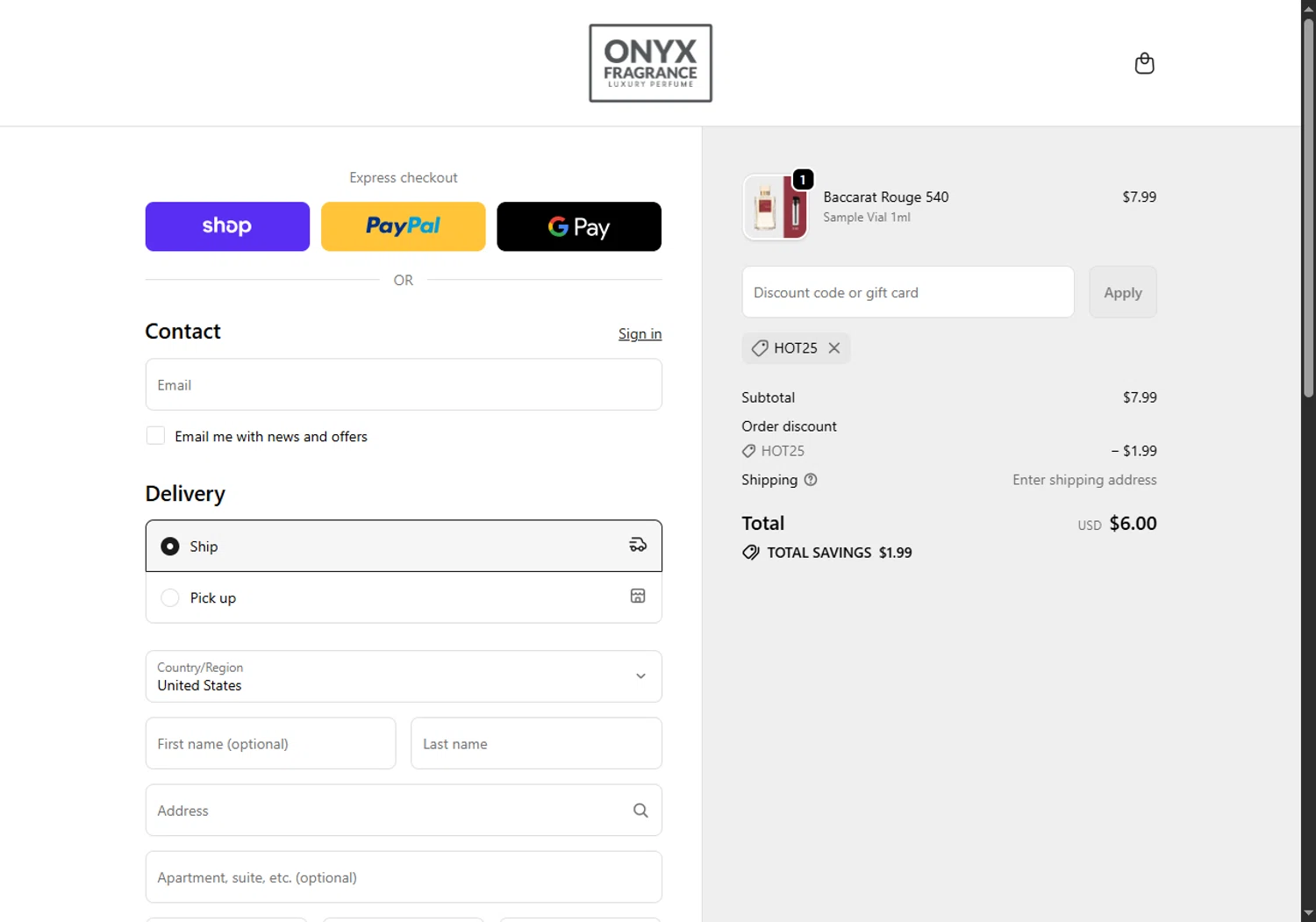Click the shipping help question mark icon
This screenshot has width=1316, height=922.
point(811,480)
